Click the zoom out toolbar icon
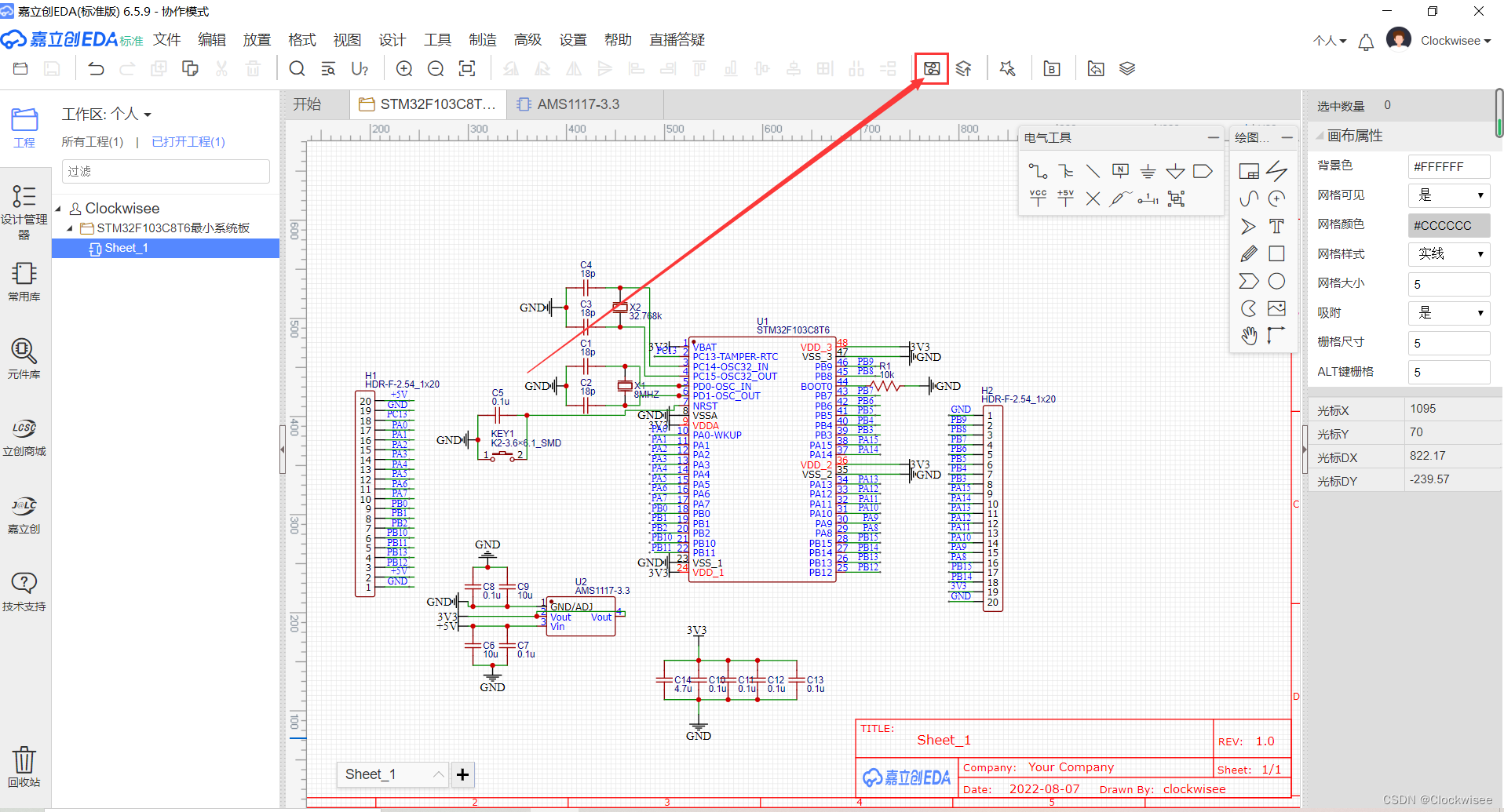 point(436,69)
